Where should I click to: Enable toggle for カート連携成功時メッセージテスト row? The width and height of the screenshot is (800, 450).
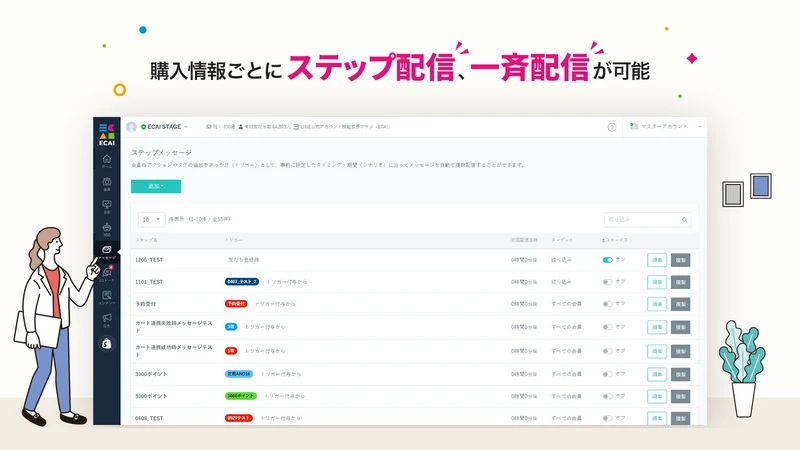click(607, 351)
